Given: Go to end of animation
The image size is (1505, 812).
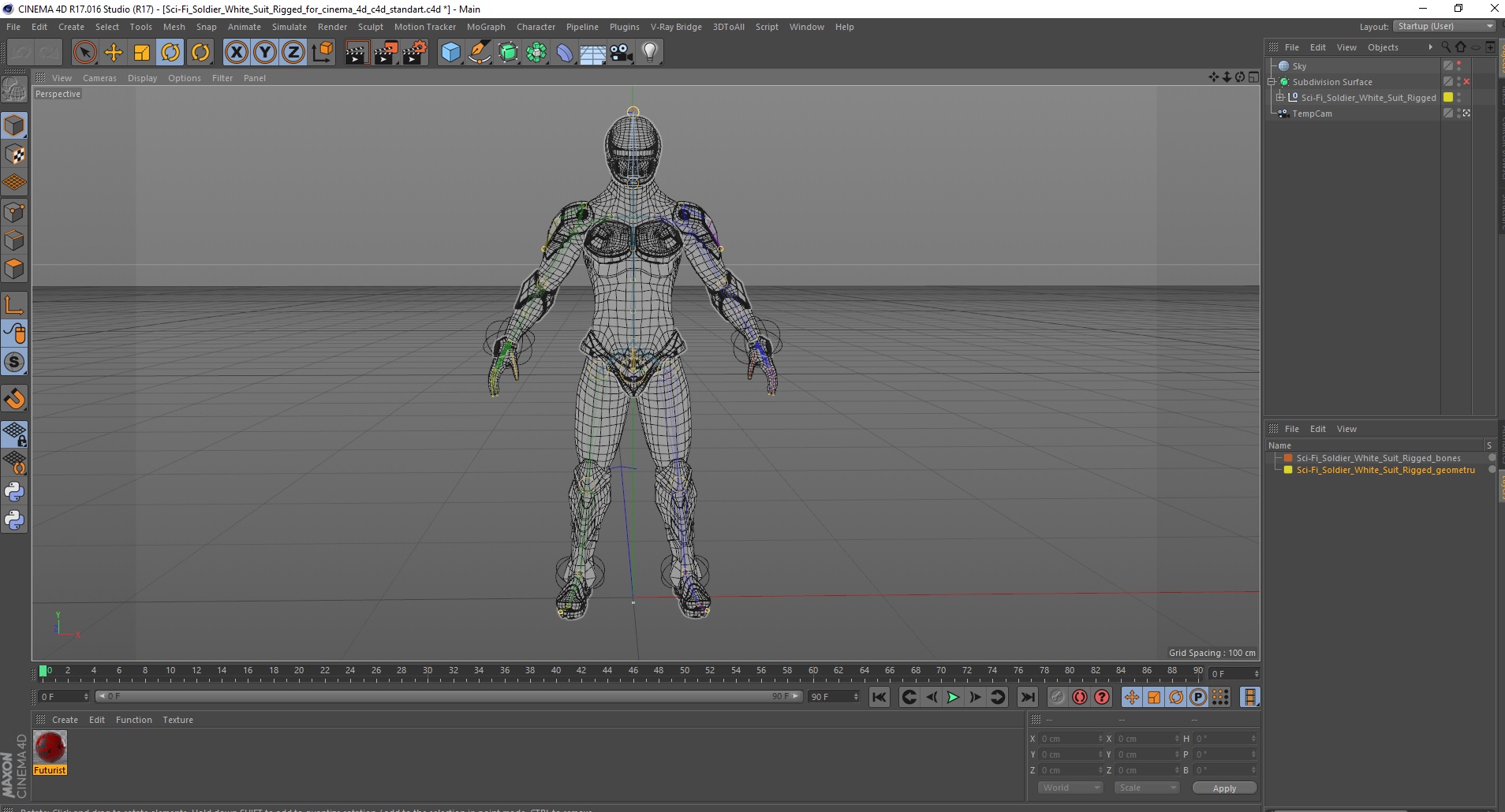Looking at the screenshot, I should [1027, 697].
